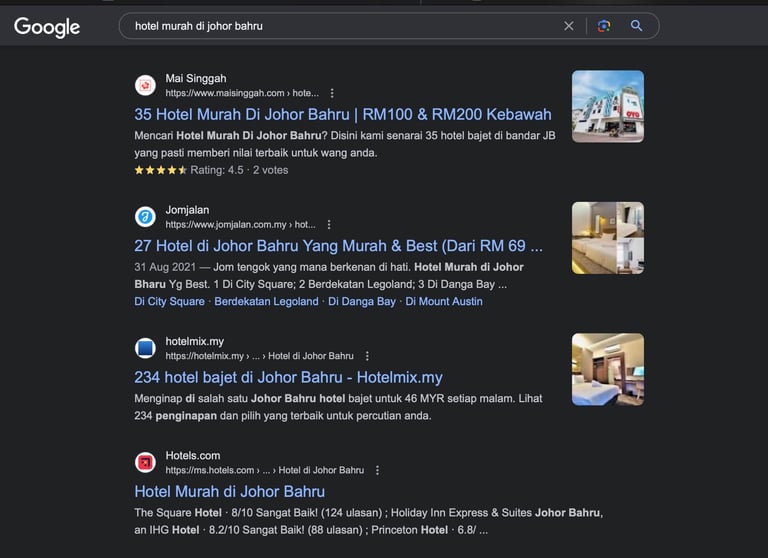Viewport: 768px width, 558px height.
Task: Click the 'Jomjalan' site name
Action: (x=187, y=210)
